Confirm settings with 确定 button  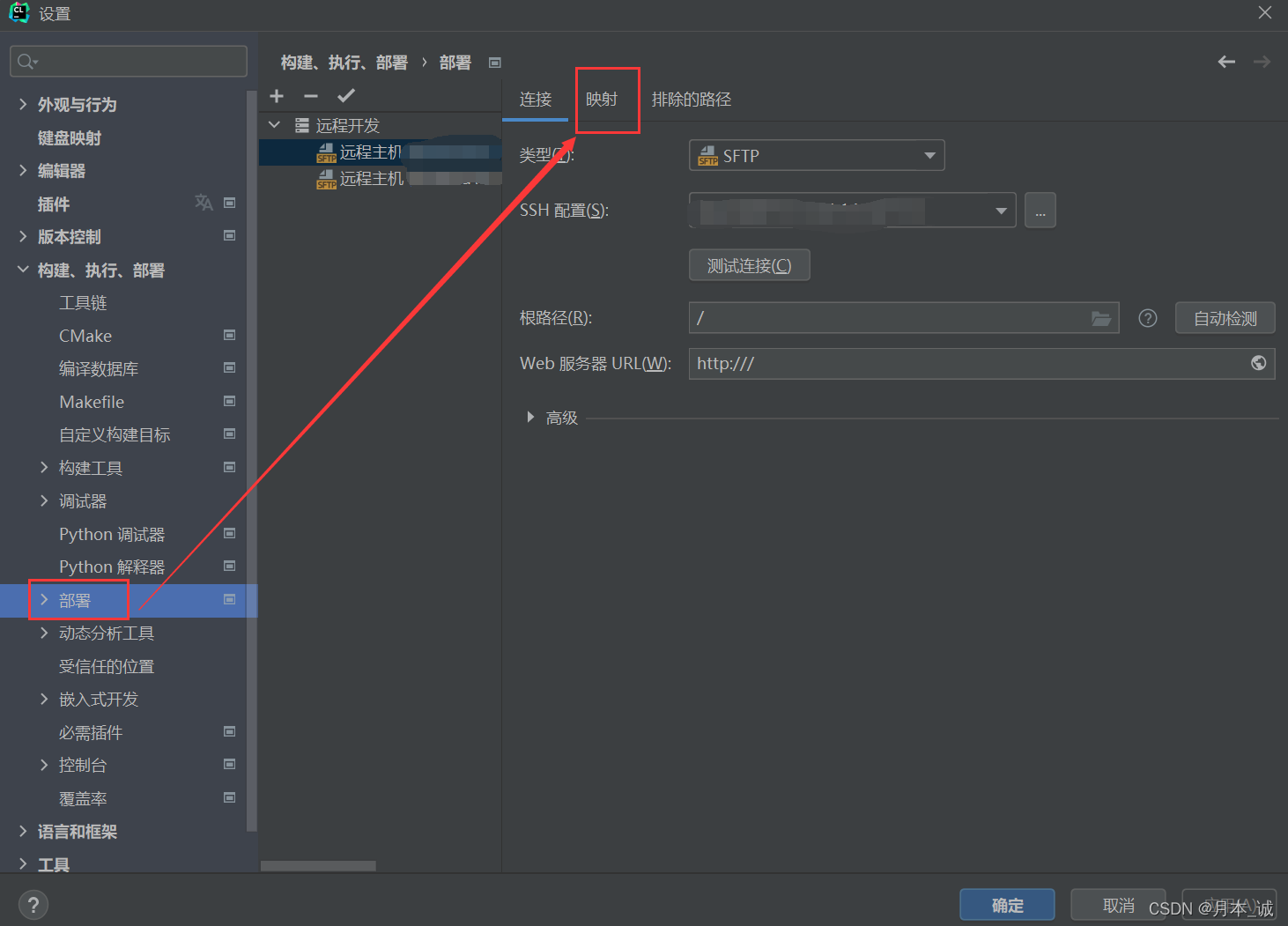[x=1007, y=905]
